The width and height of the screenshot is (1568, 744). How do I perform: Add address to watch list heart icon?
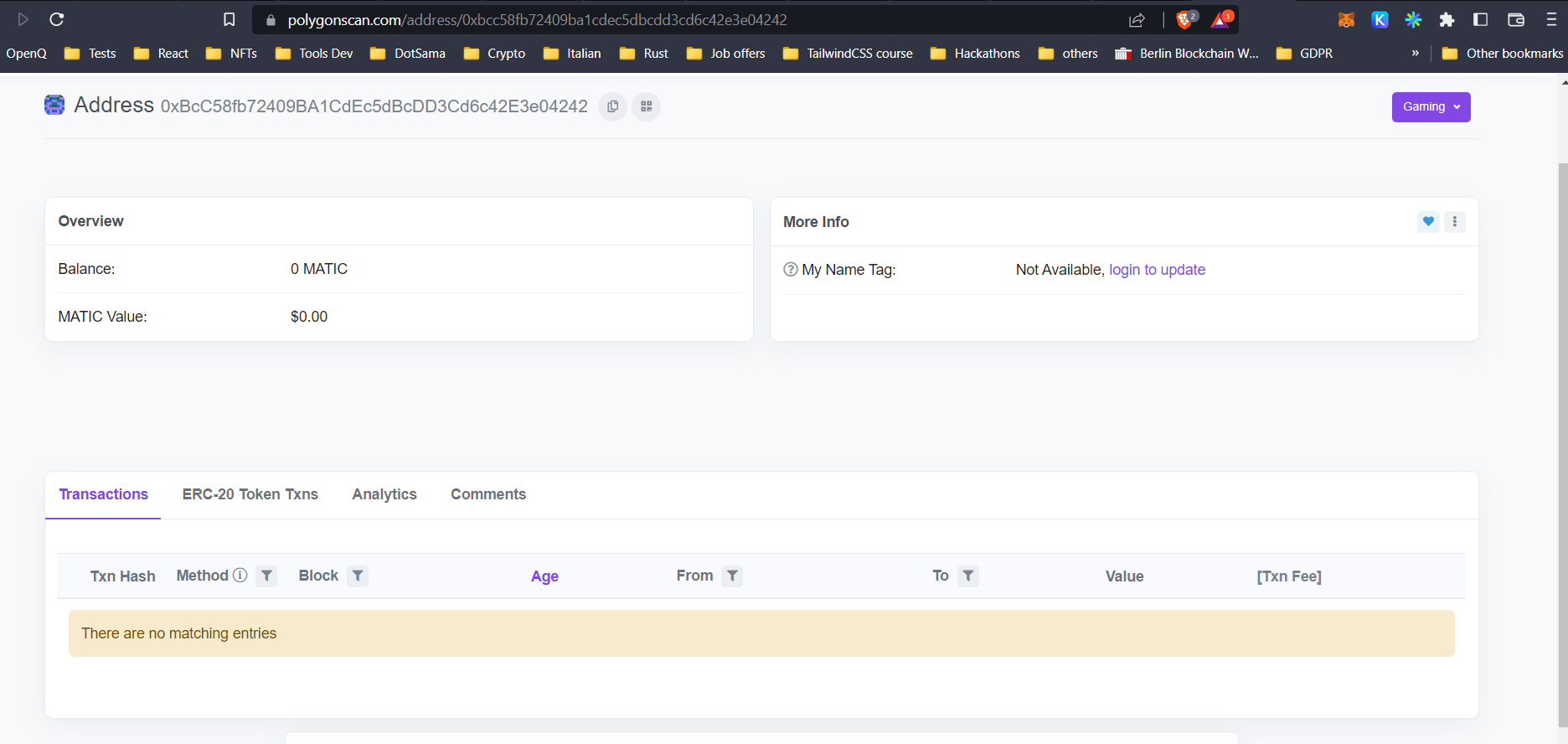click(1428, 221)
